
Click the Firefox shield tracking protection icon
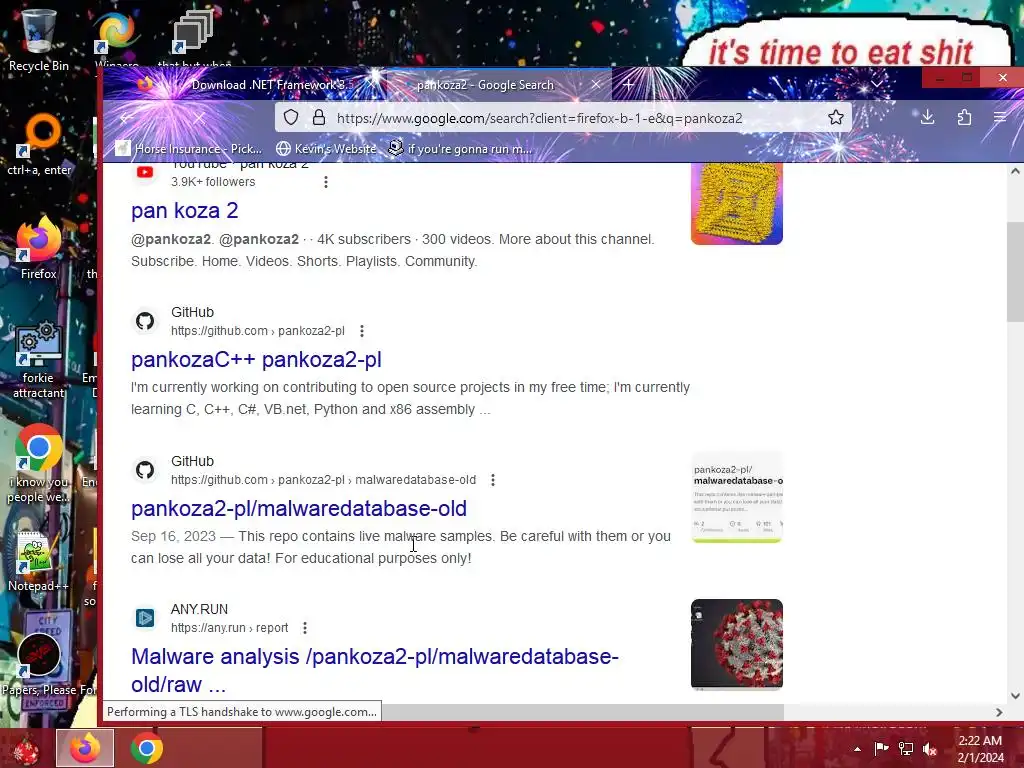coord(291,118)
